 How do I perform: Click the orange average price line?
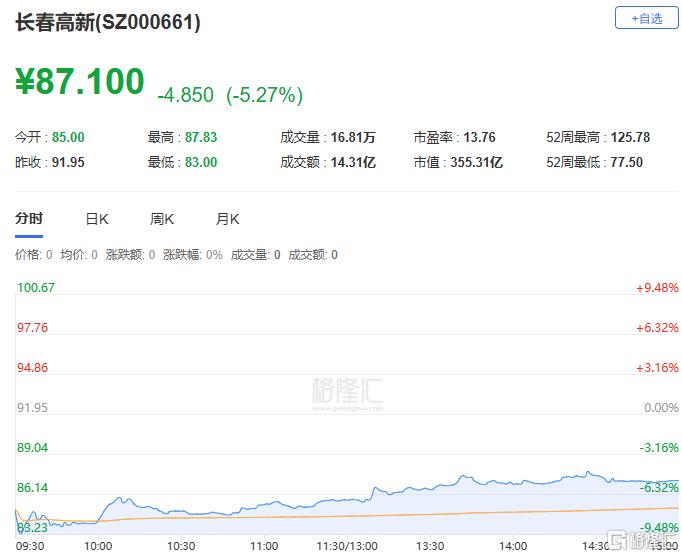(x=348, y=516)
